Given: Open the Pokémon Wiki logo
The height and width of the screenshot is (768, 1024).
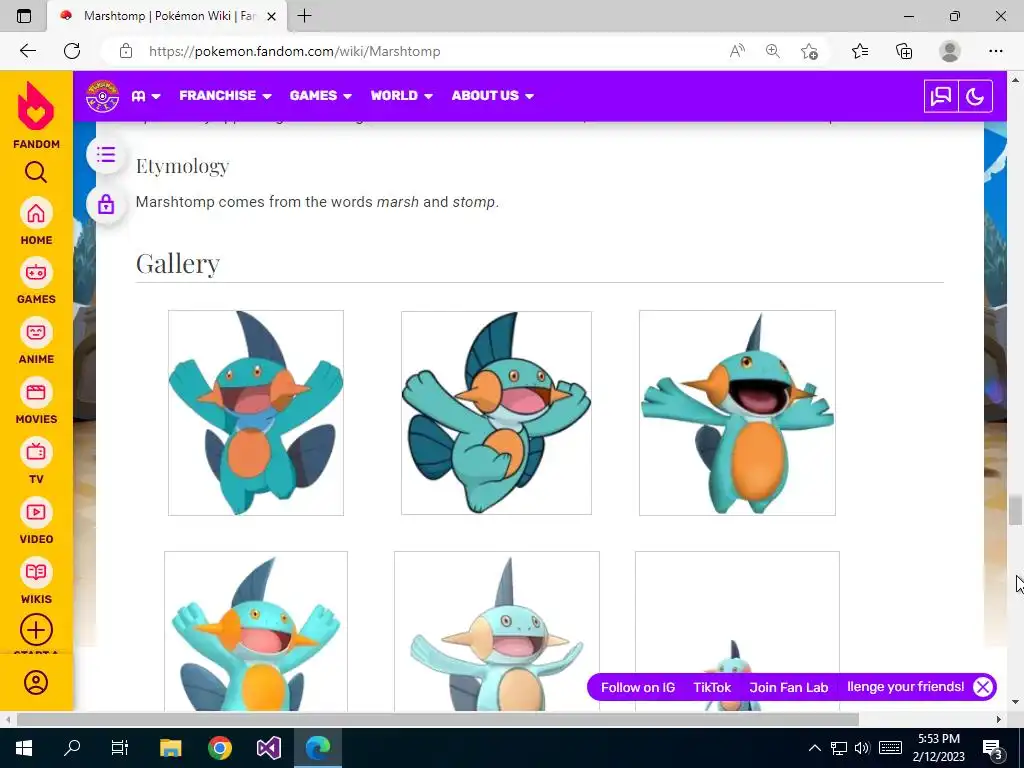Looking at the screenshot, I should [x=103, y=96].
